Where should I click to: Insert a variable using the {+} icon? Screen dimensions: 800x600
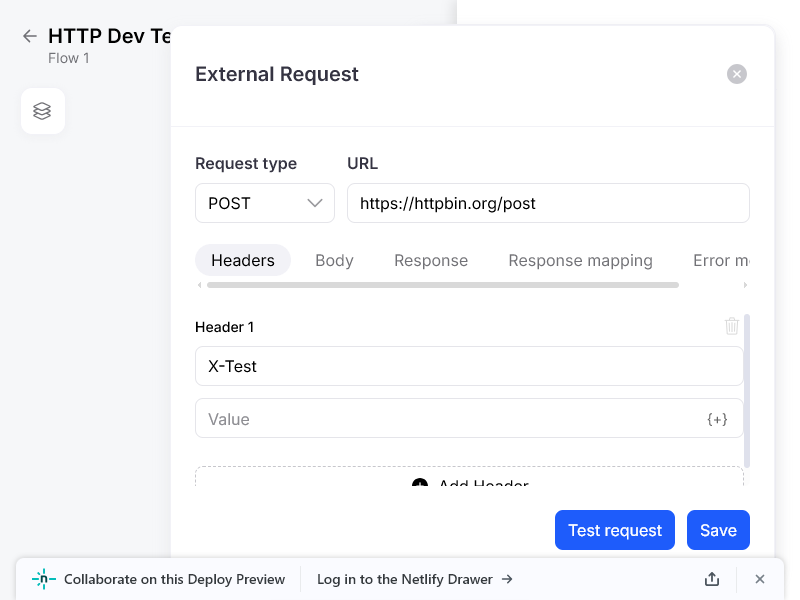717,419
